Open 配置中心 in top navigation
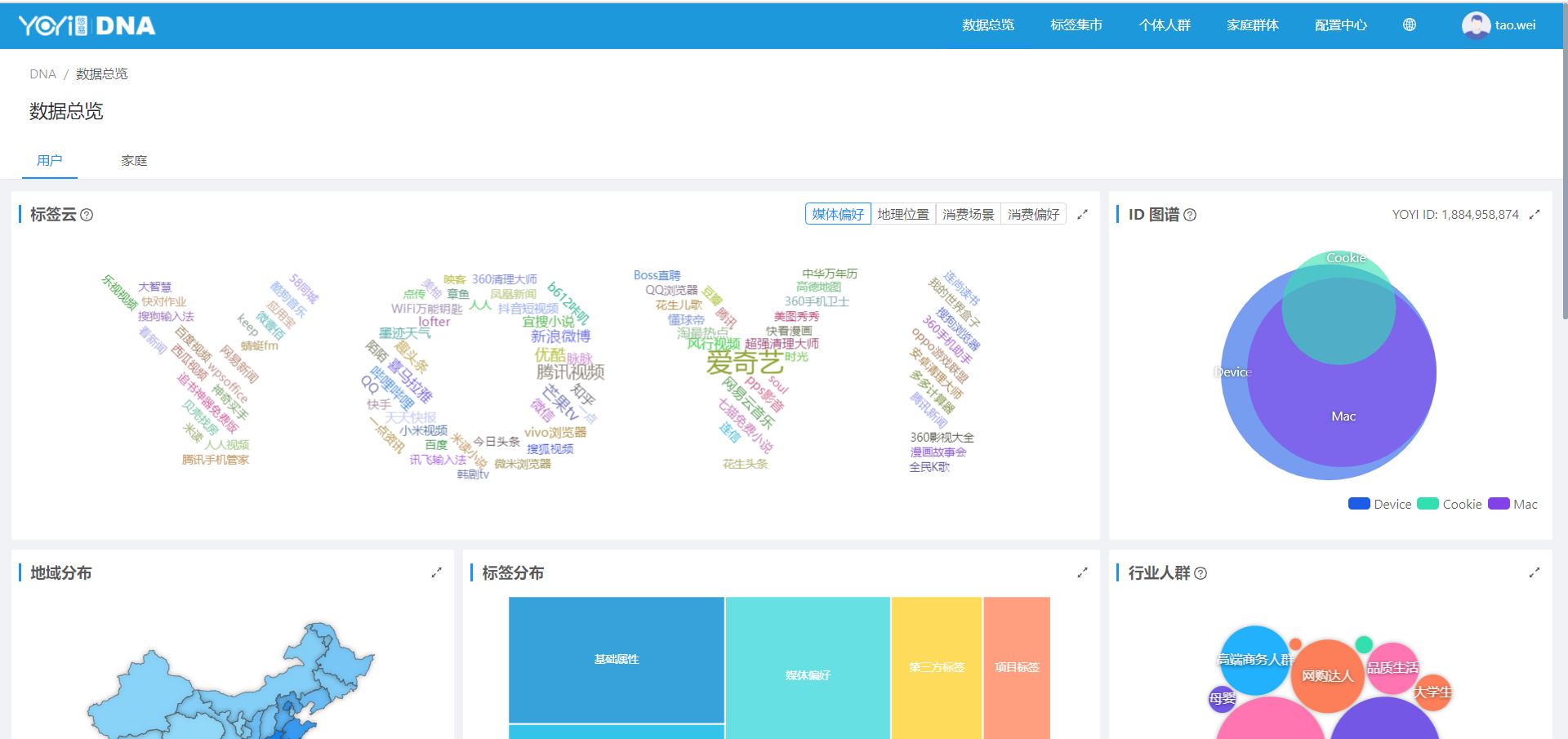The width and height of the screenshot is (1568, 739). tap(1341, 25)
